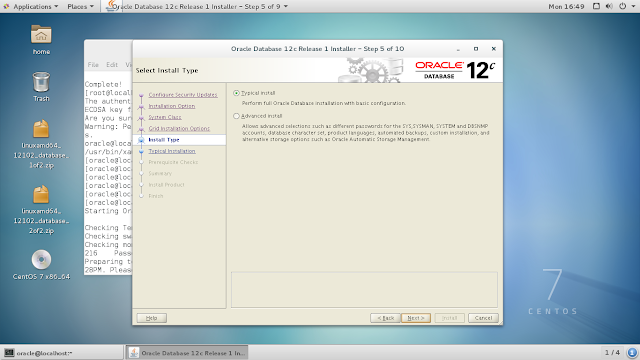
Task: Open the Places menu
Action: [80, 6]
